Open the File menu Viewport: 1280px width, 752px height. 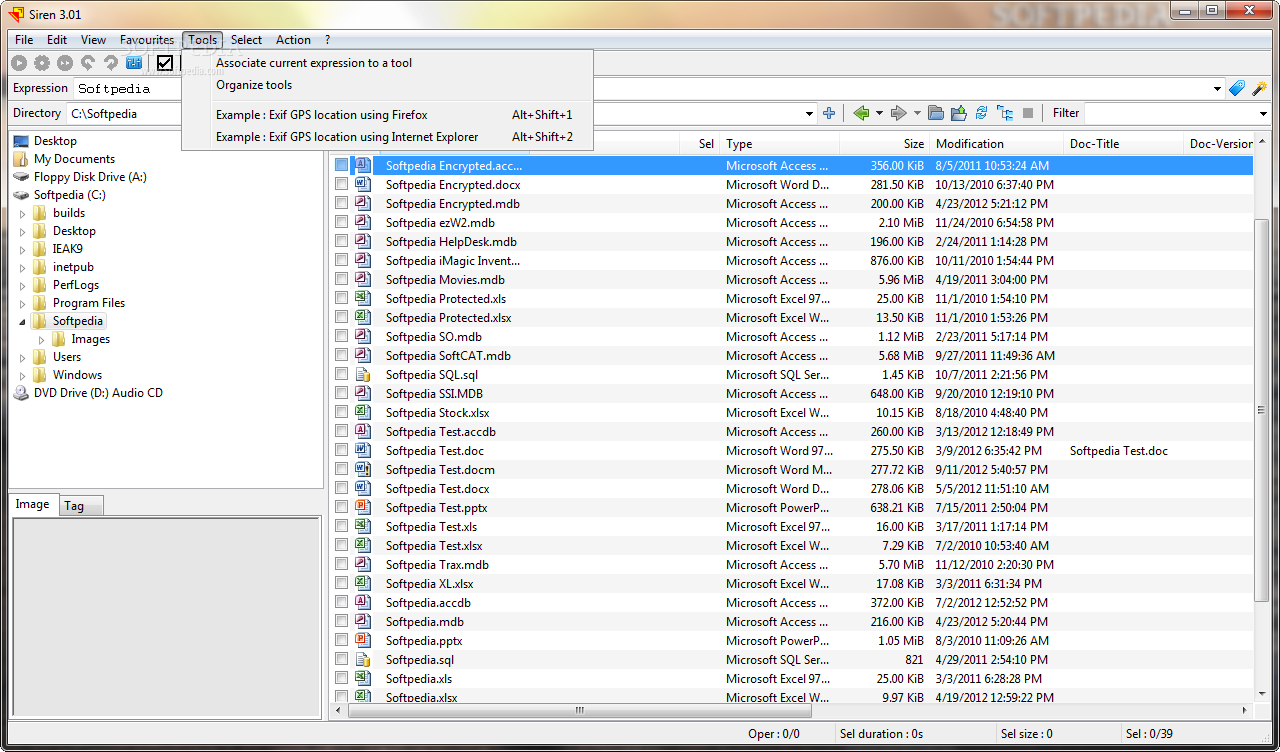[x=24, y=40]
